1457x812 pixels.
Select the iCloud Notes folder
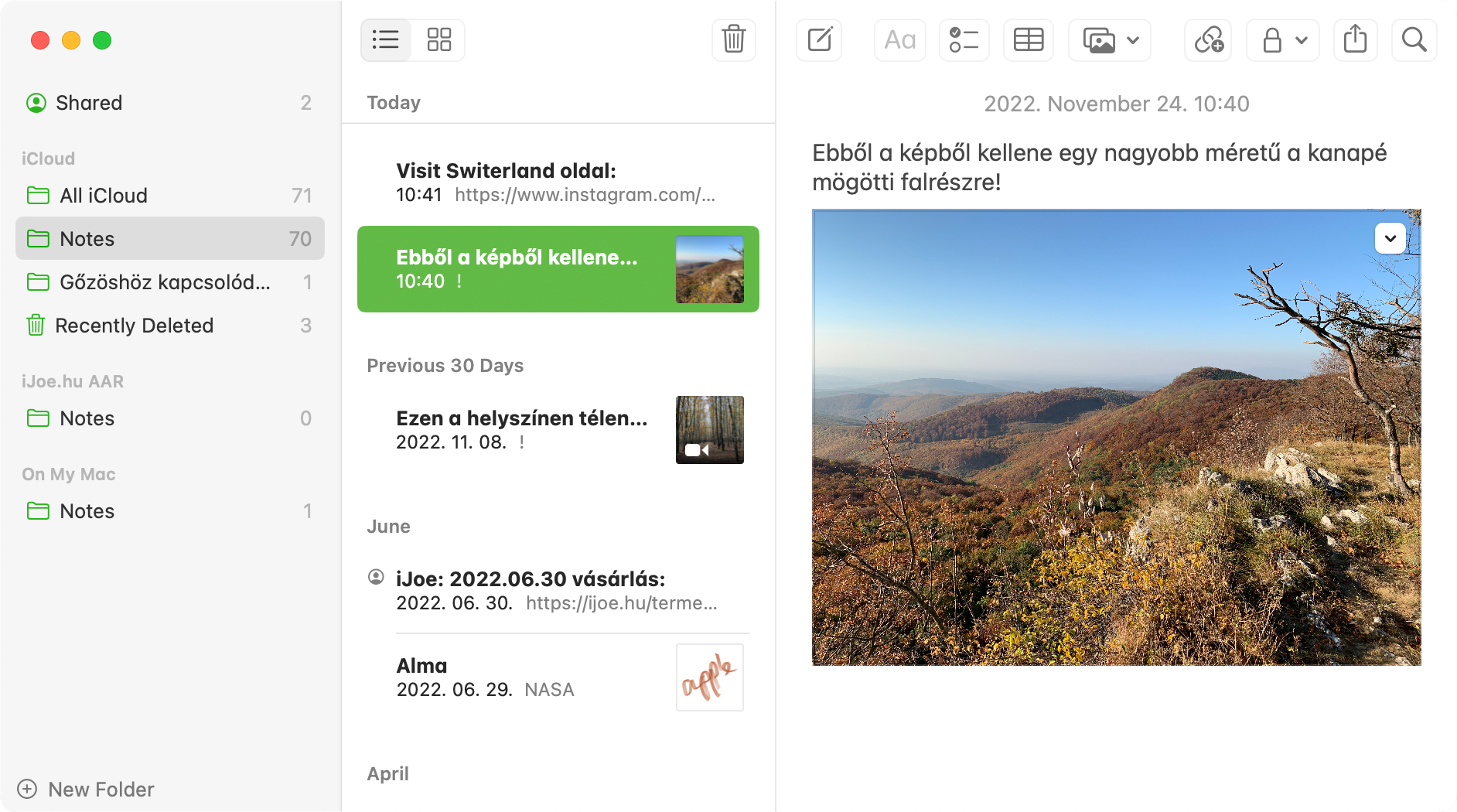170,239
